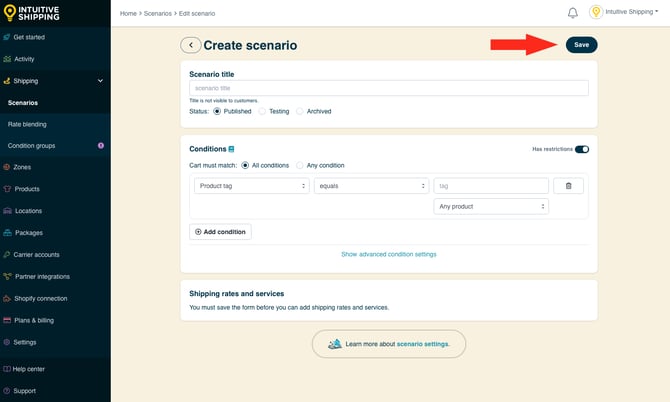Click the Conditions help icon
Image resolution: width=670 pixels, height=402 pixels.
click(x=232, y=149)
